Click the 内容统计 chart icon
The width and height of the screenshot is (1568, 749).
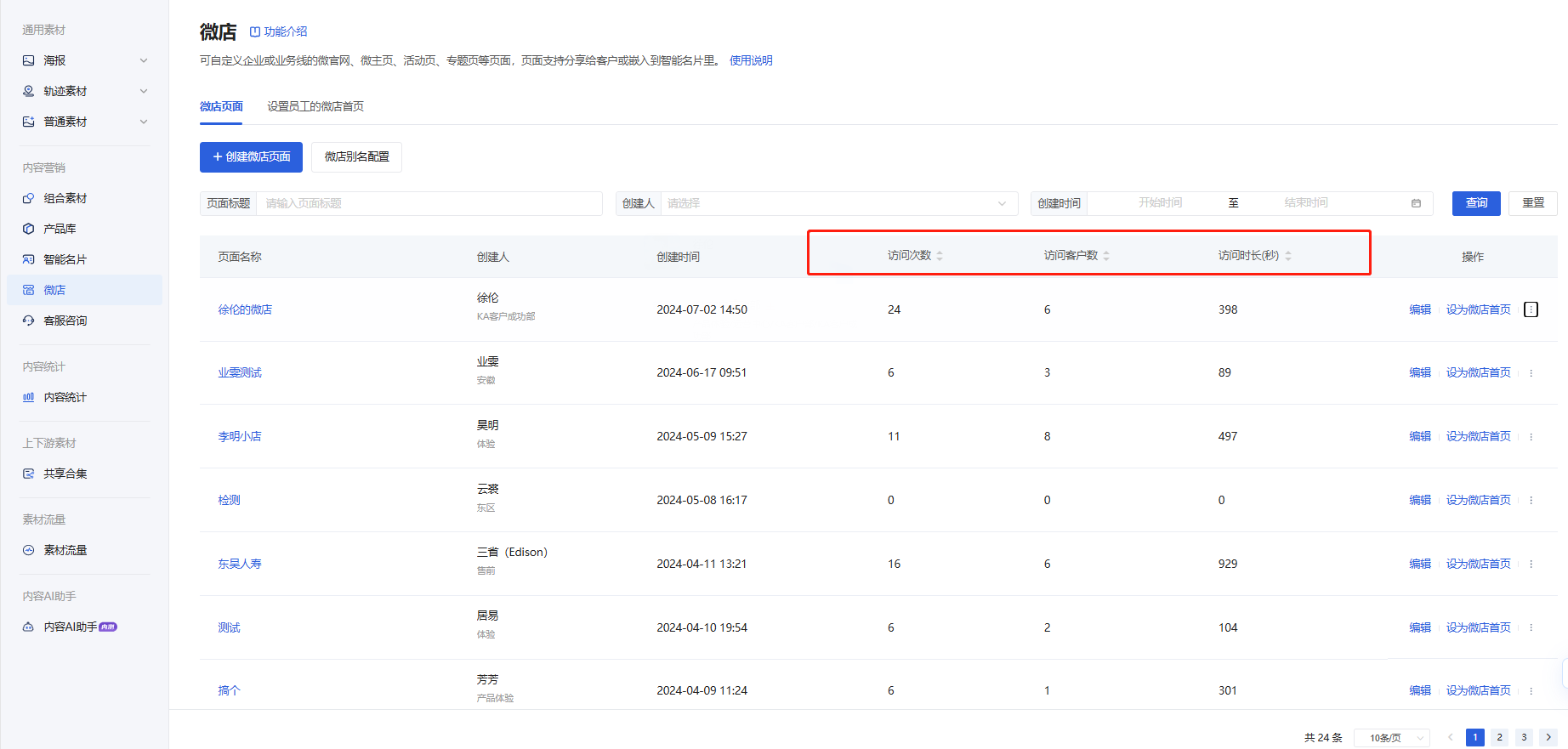coord(29,397)
